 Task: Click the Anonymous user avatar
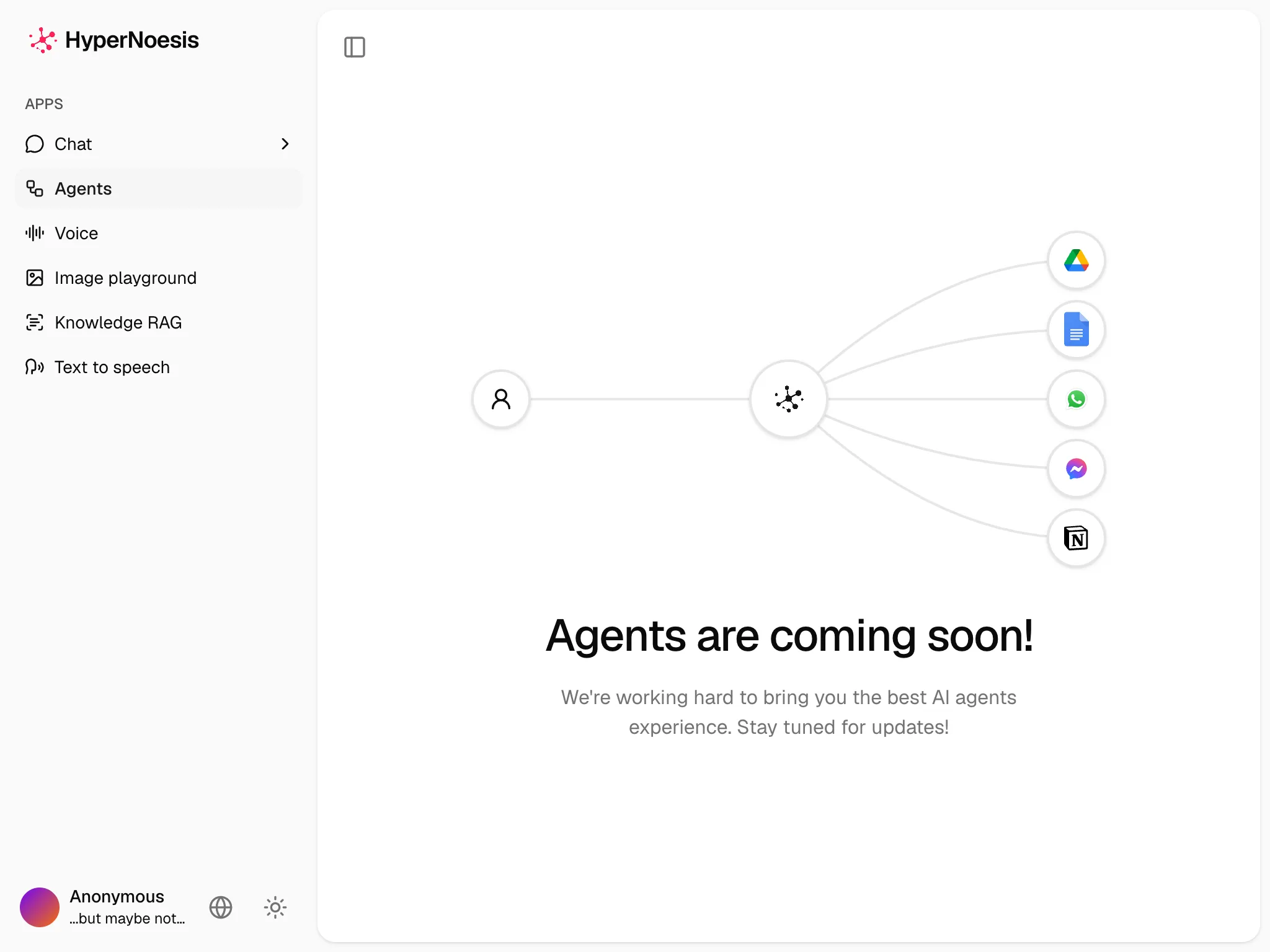[40, 907]
